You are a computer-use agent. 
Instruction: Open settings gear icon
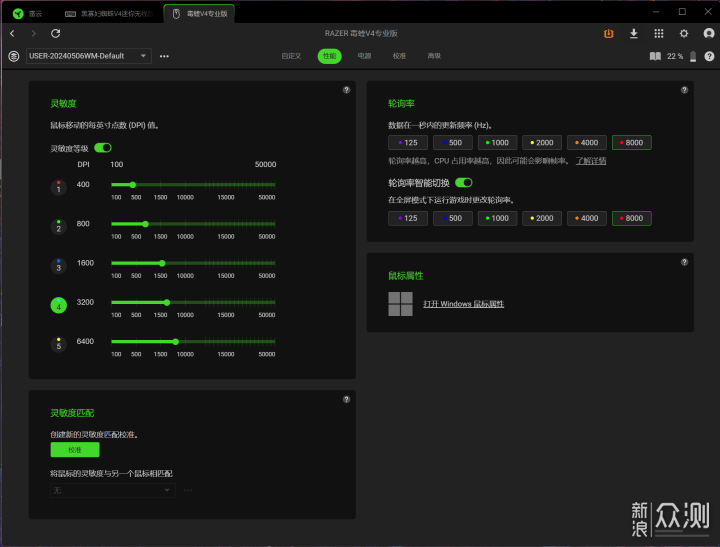(x=684, y=34)
